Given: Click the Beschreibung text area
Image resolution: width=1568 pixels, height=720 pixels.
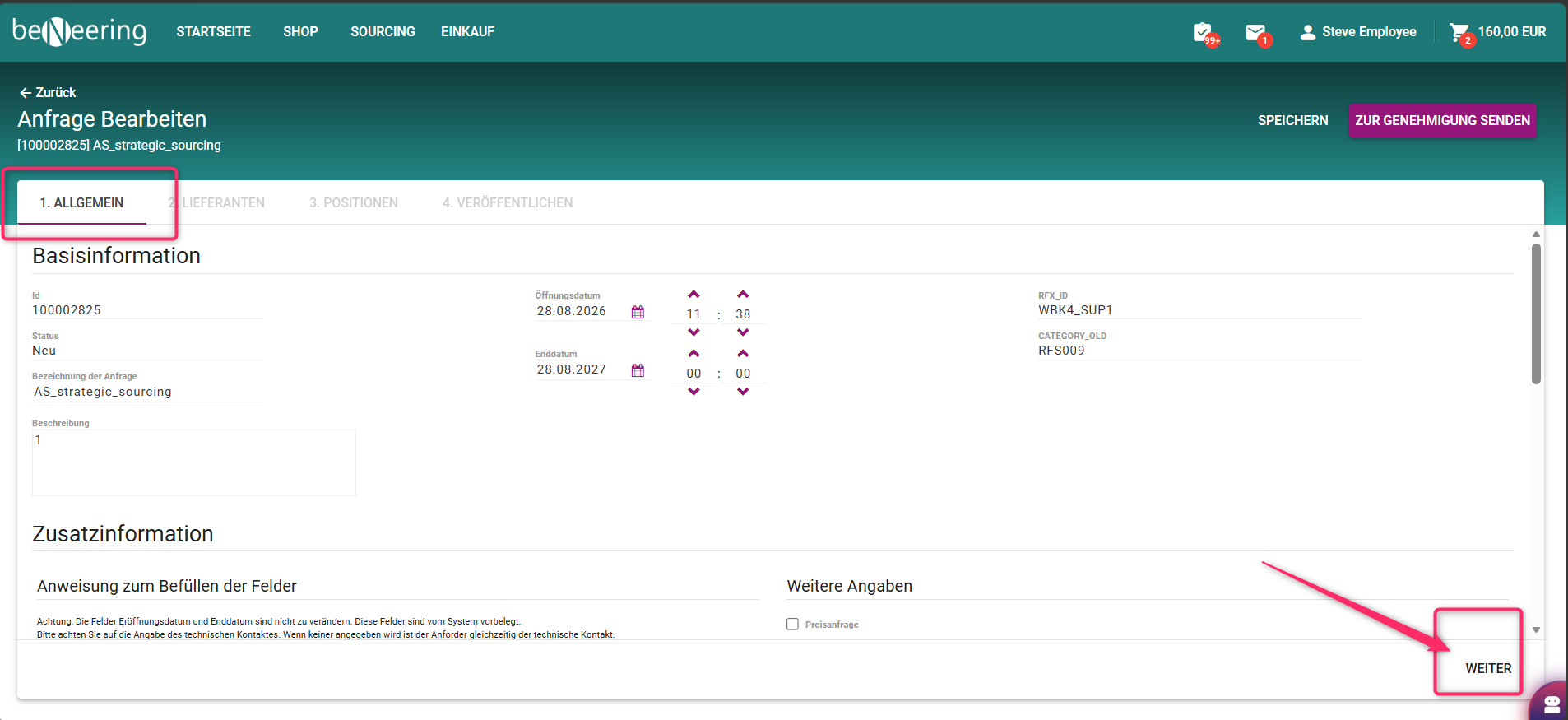Looking at the screenshot, I should [194, 462].
